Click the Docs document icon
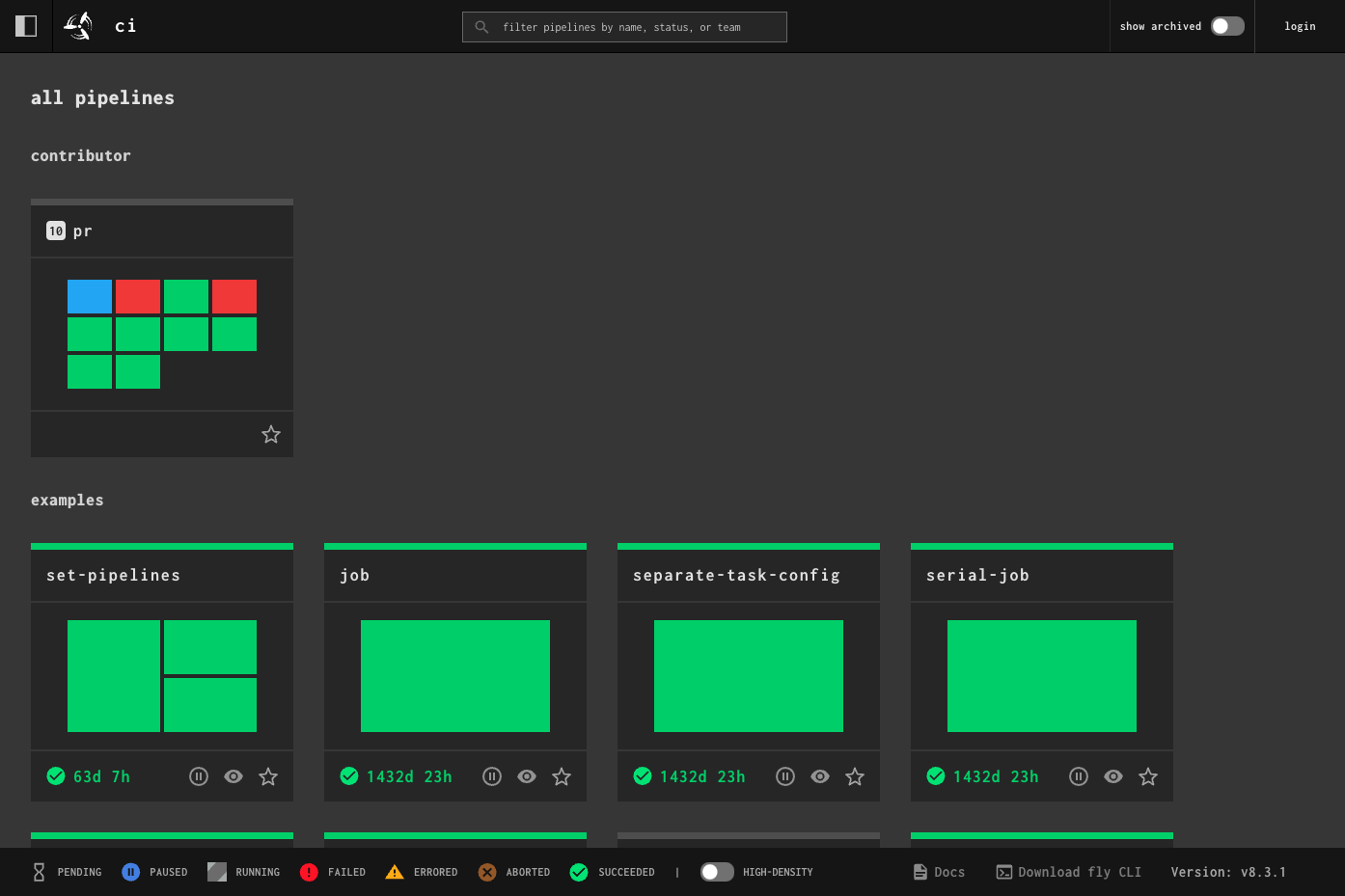This screenshot has width=1345, height=896. [920, 872]
